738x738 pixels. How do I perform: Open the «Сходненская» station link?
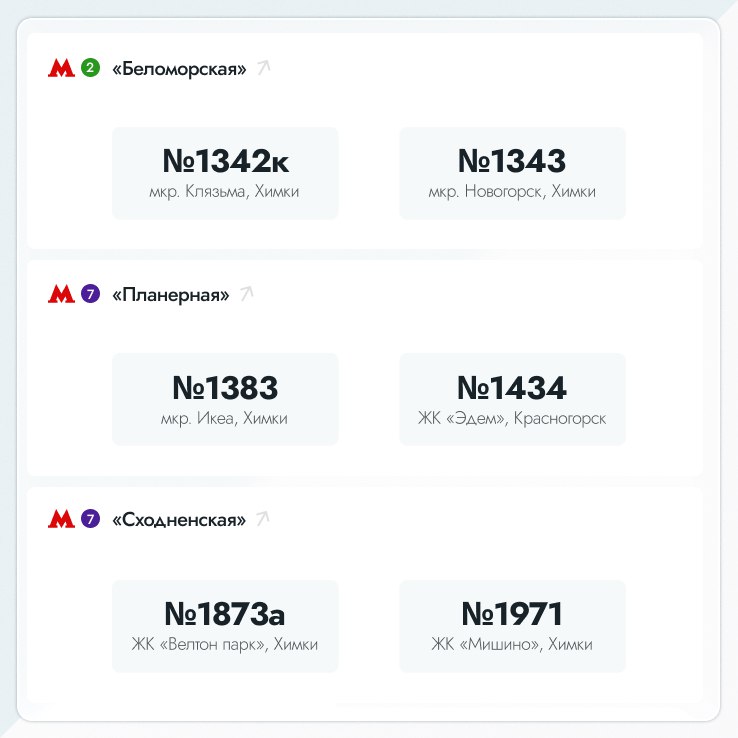point(179,520)
